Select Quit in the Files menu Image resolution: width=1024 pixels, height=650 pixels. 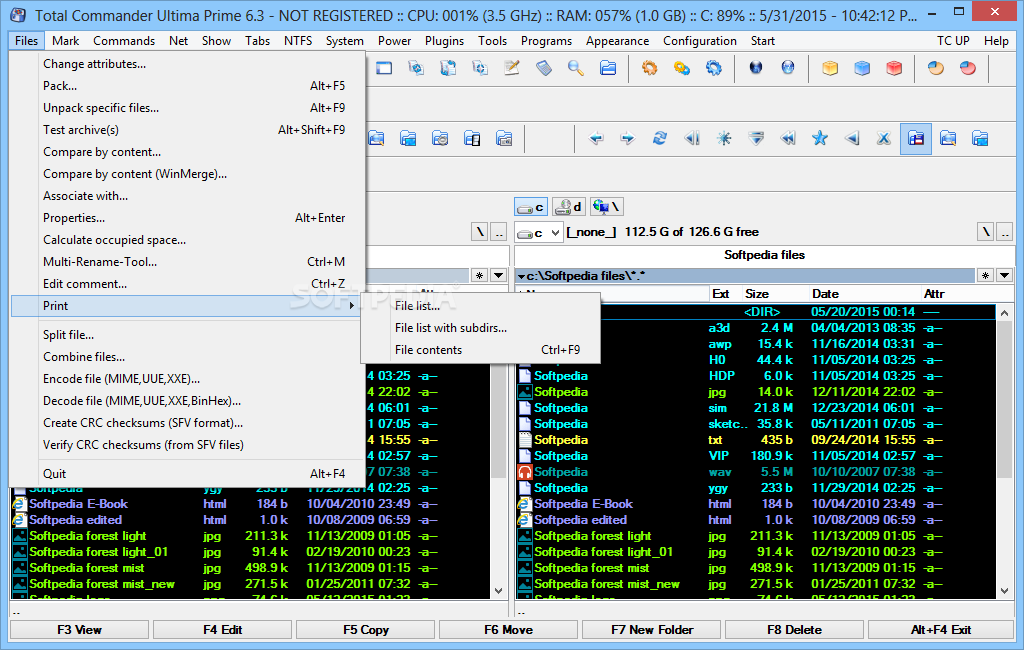(187, 474)
